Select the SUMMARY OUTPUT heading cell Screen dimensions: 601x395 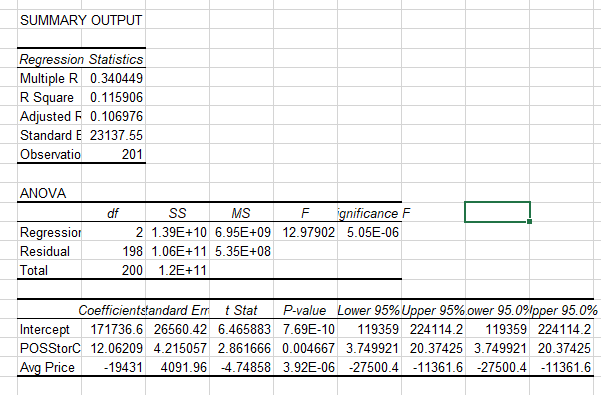pos(81,20)
